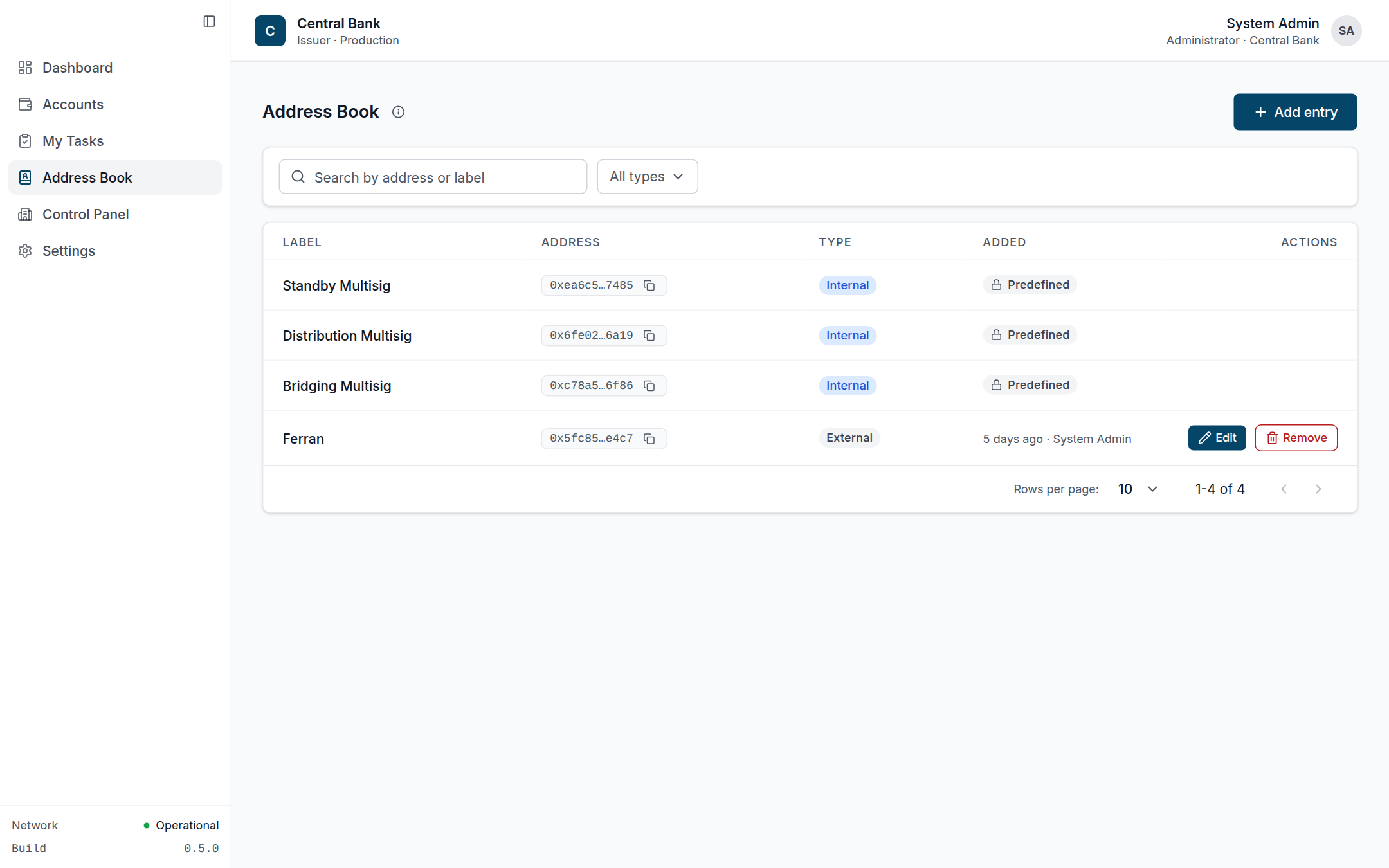This screenshot has height=868, width=1389.
Task: Remove the Ferran entry
Action: [x=1296, y=438]
